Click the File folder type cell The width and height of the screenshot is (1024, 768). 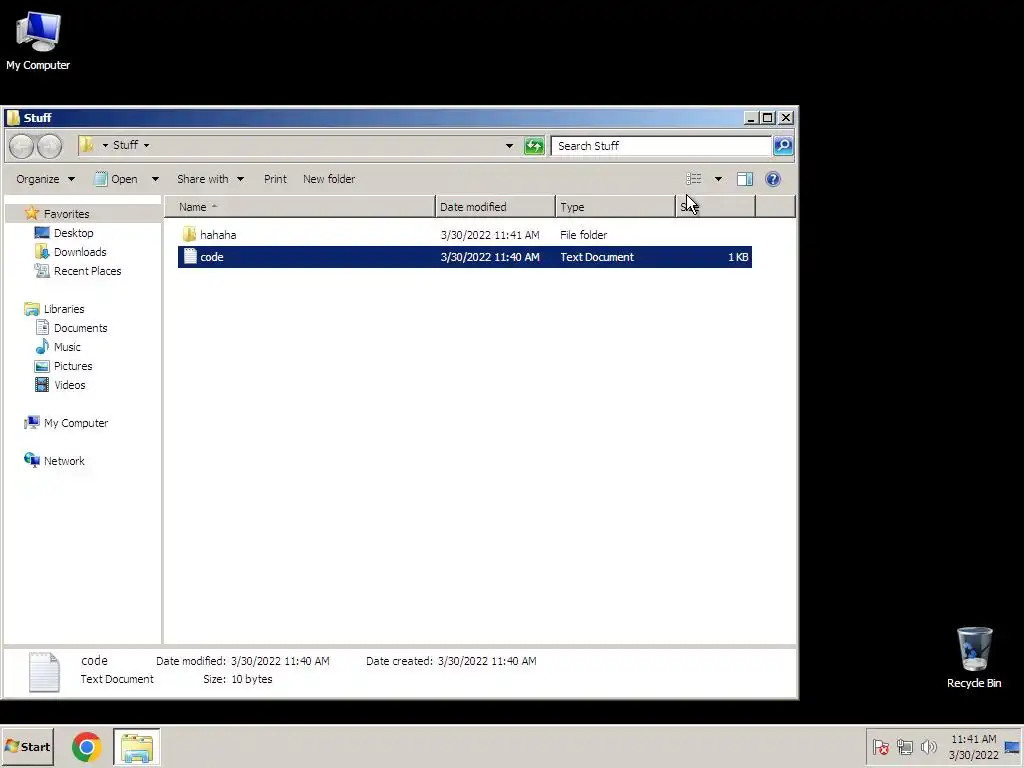click(583, 234)
